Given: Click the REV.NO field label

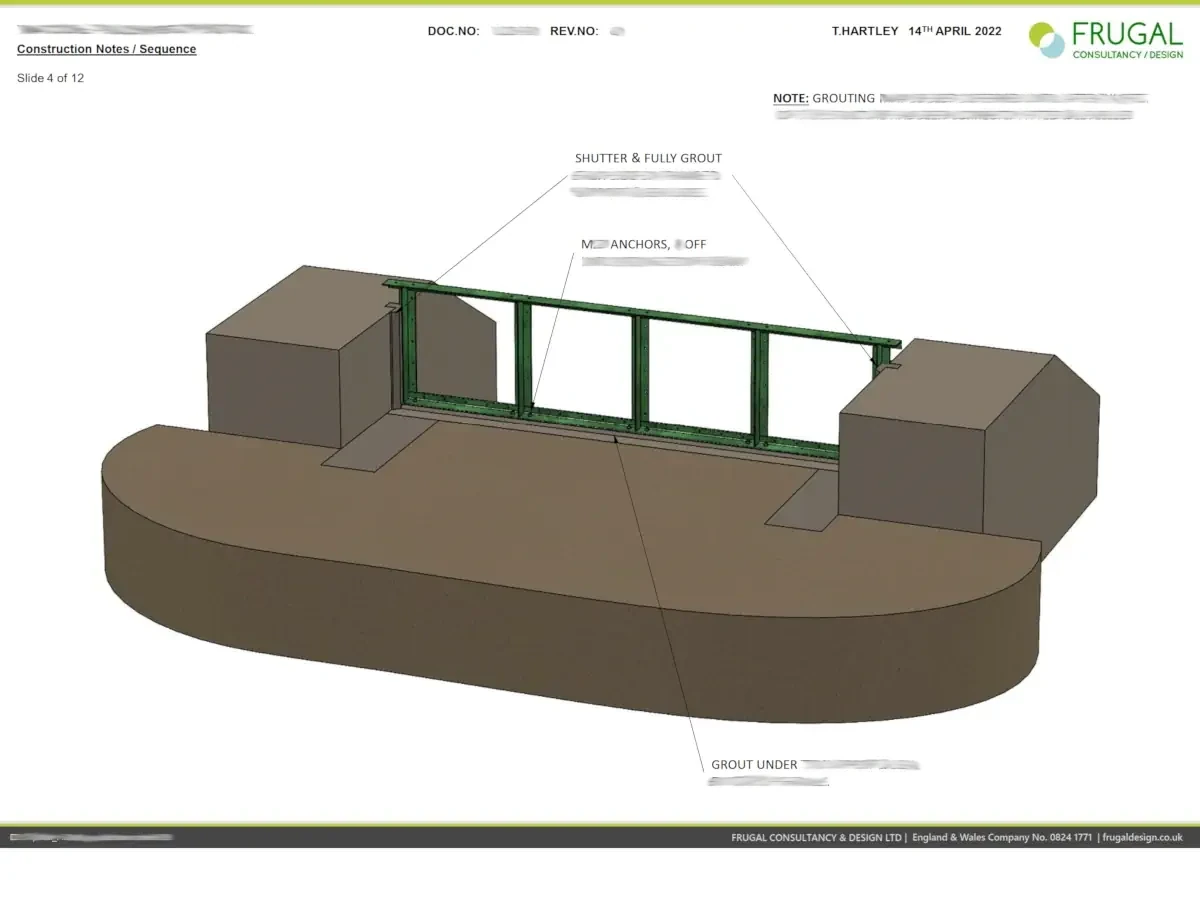Looking at the screenshot, I should click(574, 31).
